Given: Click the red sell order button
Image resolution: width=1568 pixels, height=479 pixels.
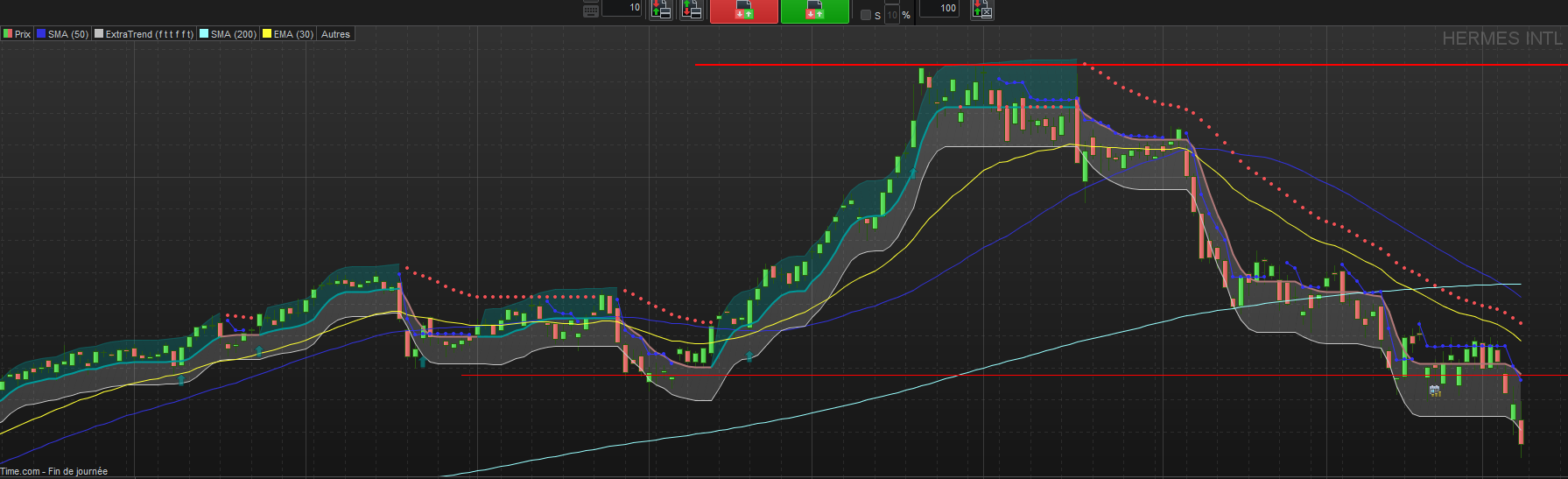Looking at the screenshot, I should [x=744, y=11].
